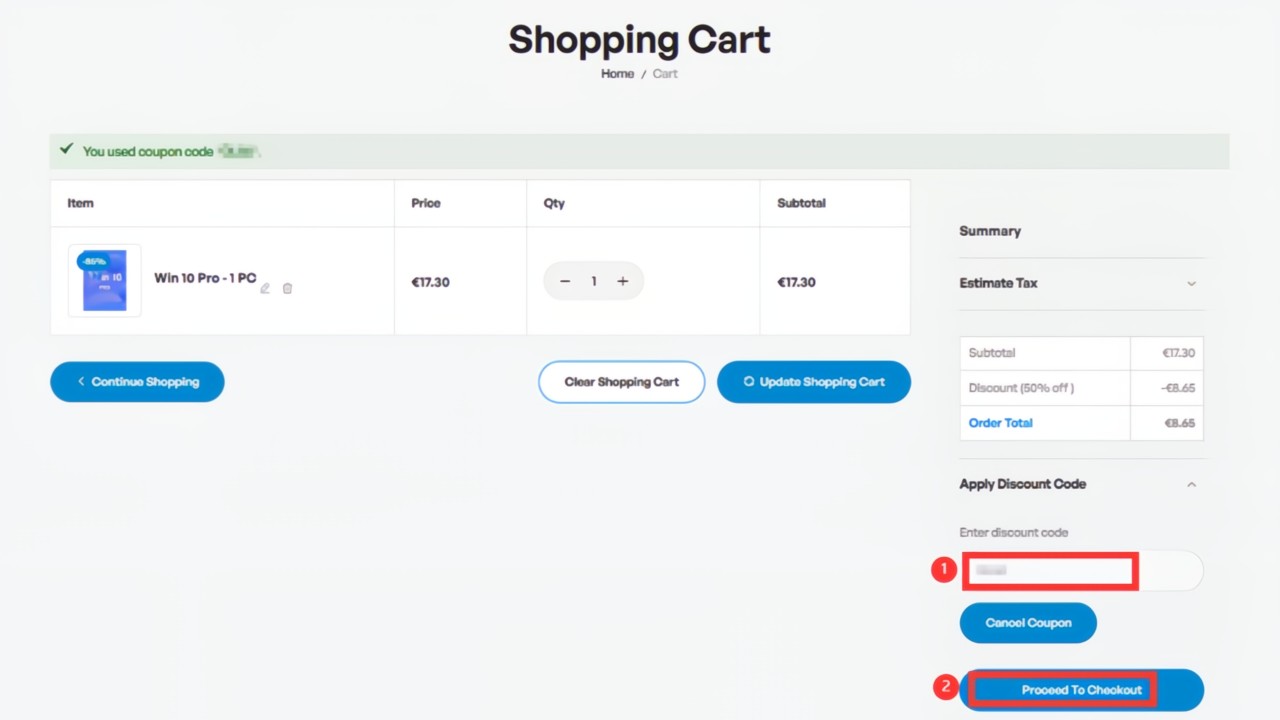Click the refresh icon on Update Shopping Cart
Image resolution: width=1280 pixels, height=720 pixels.
pos(749,381)
